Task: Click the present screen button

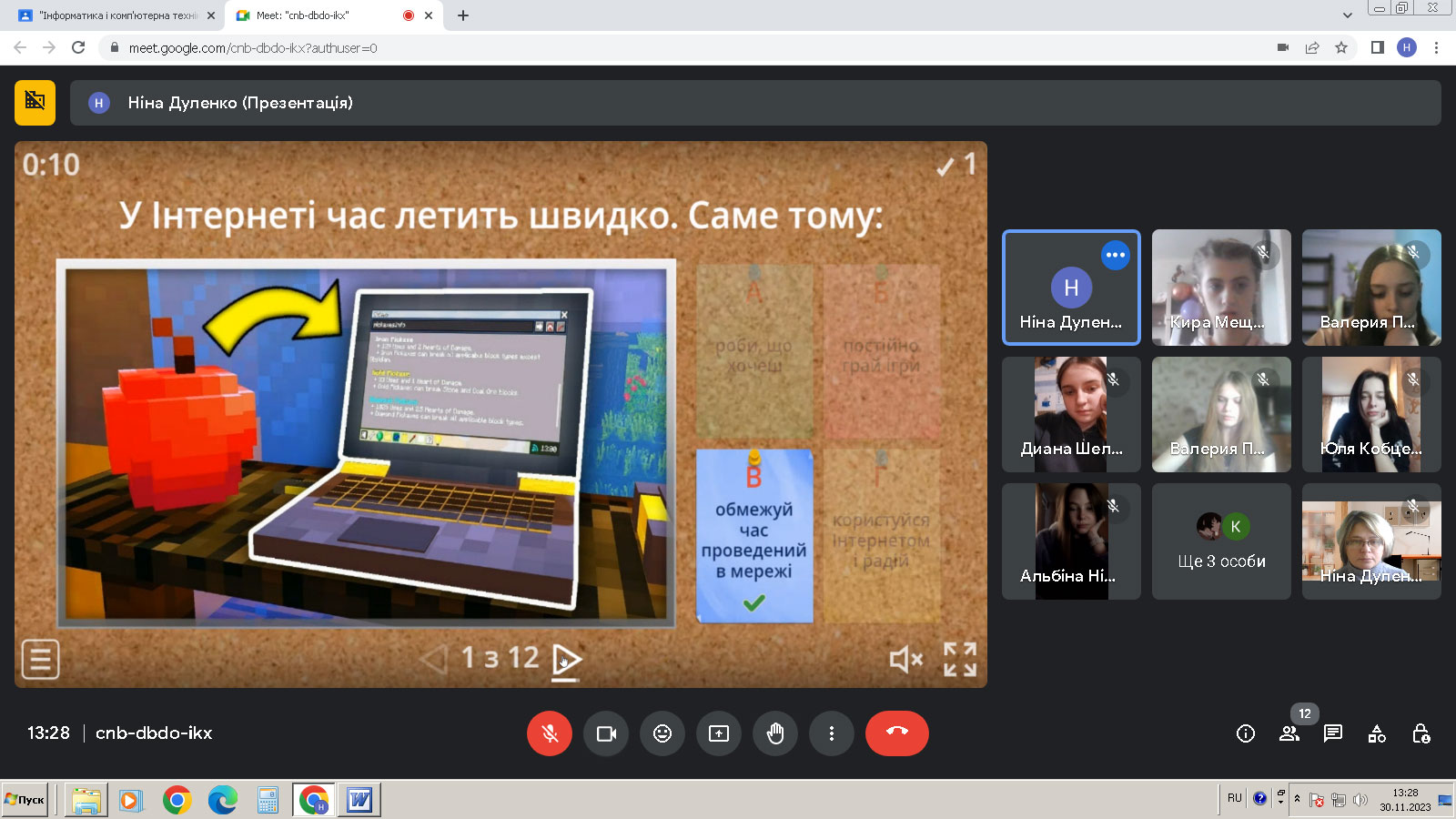Action: 719,733
